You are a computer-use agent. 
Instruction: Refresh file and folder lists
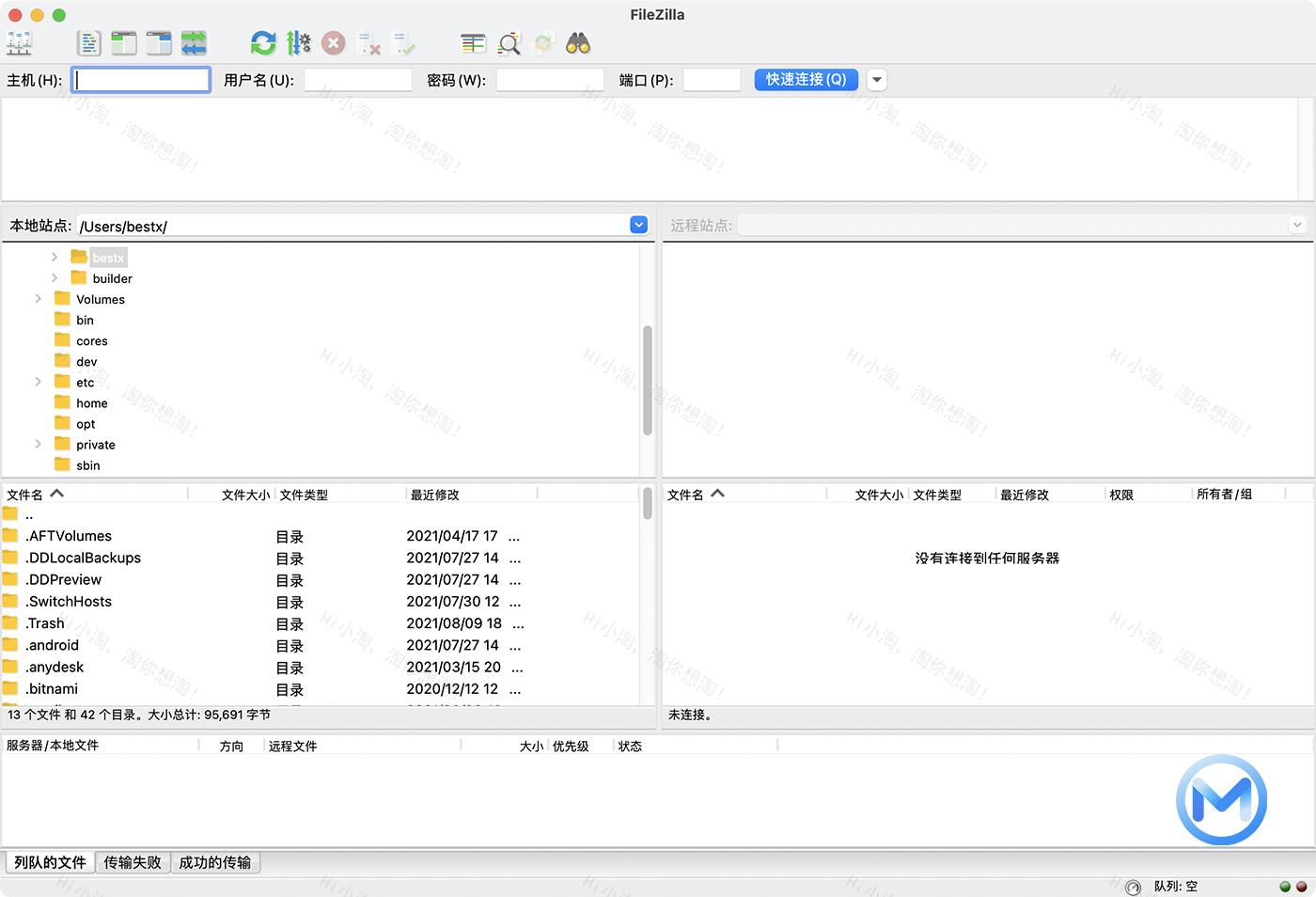click(x=263, y=43)
